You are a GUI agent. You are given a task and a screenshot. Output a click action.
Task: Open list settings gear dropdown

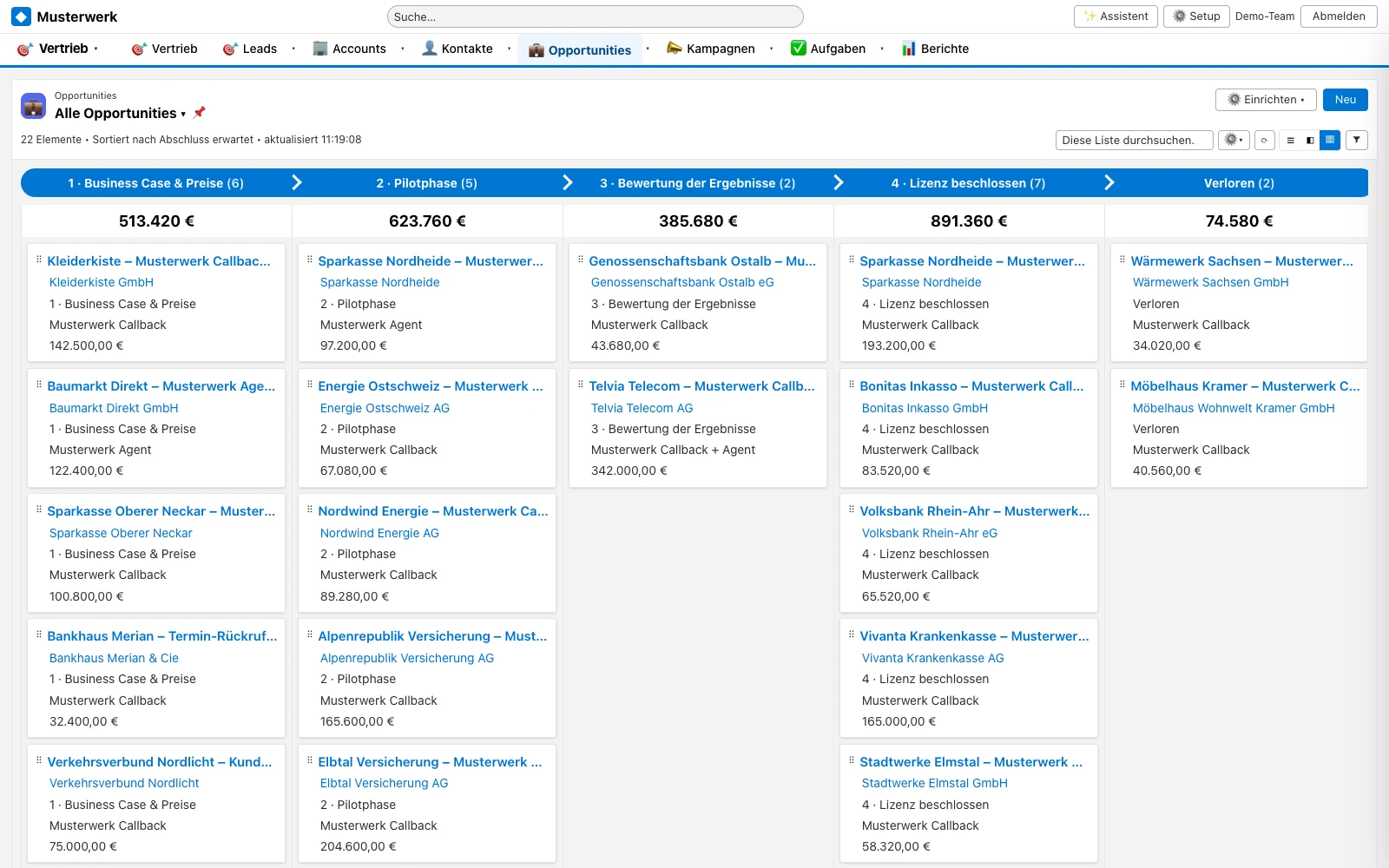(x=1234, y=140)
